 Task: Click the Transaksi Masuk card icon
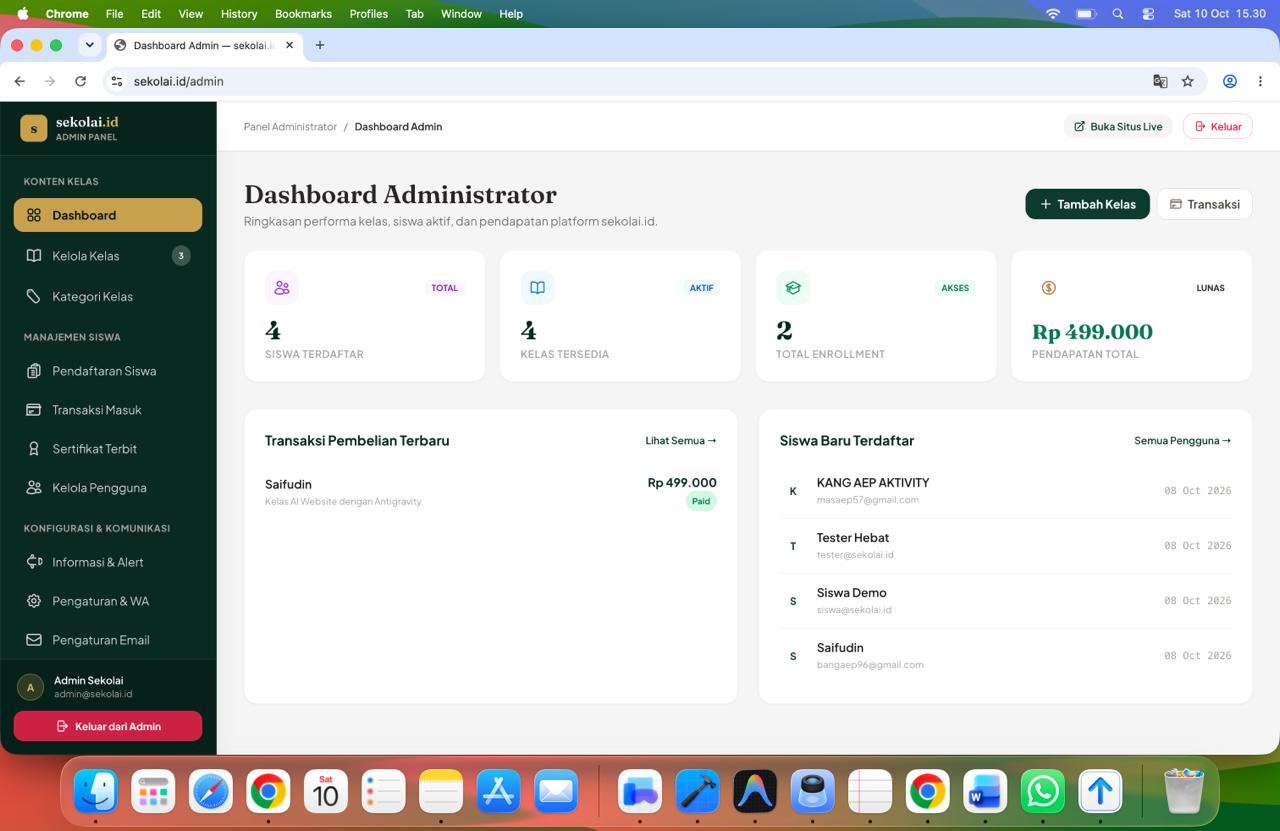[33, 410]
